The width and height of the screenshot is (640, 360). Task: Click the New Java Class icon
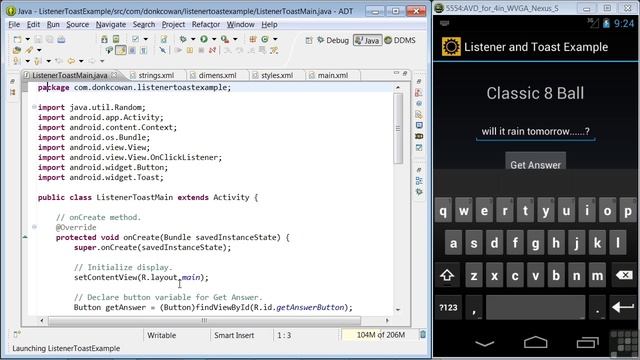[x=265, y=40]
